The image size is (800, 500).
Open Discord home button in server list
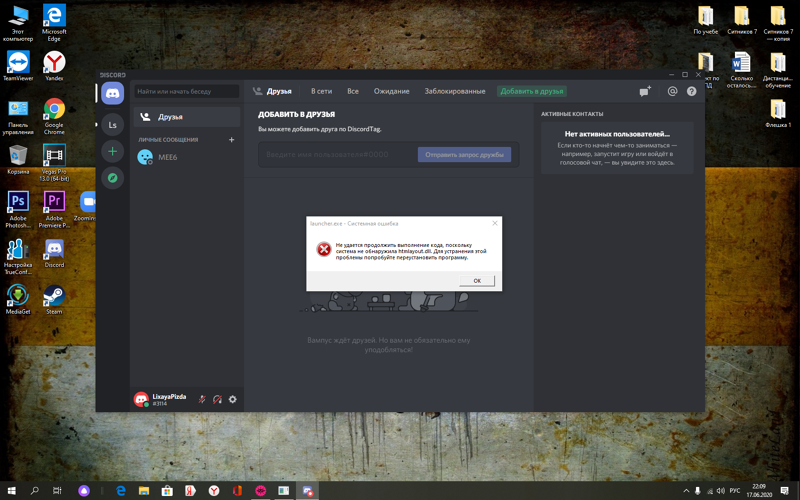pos(112,93)
